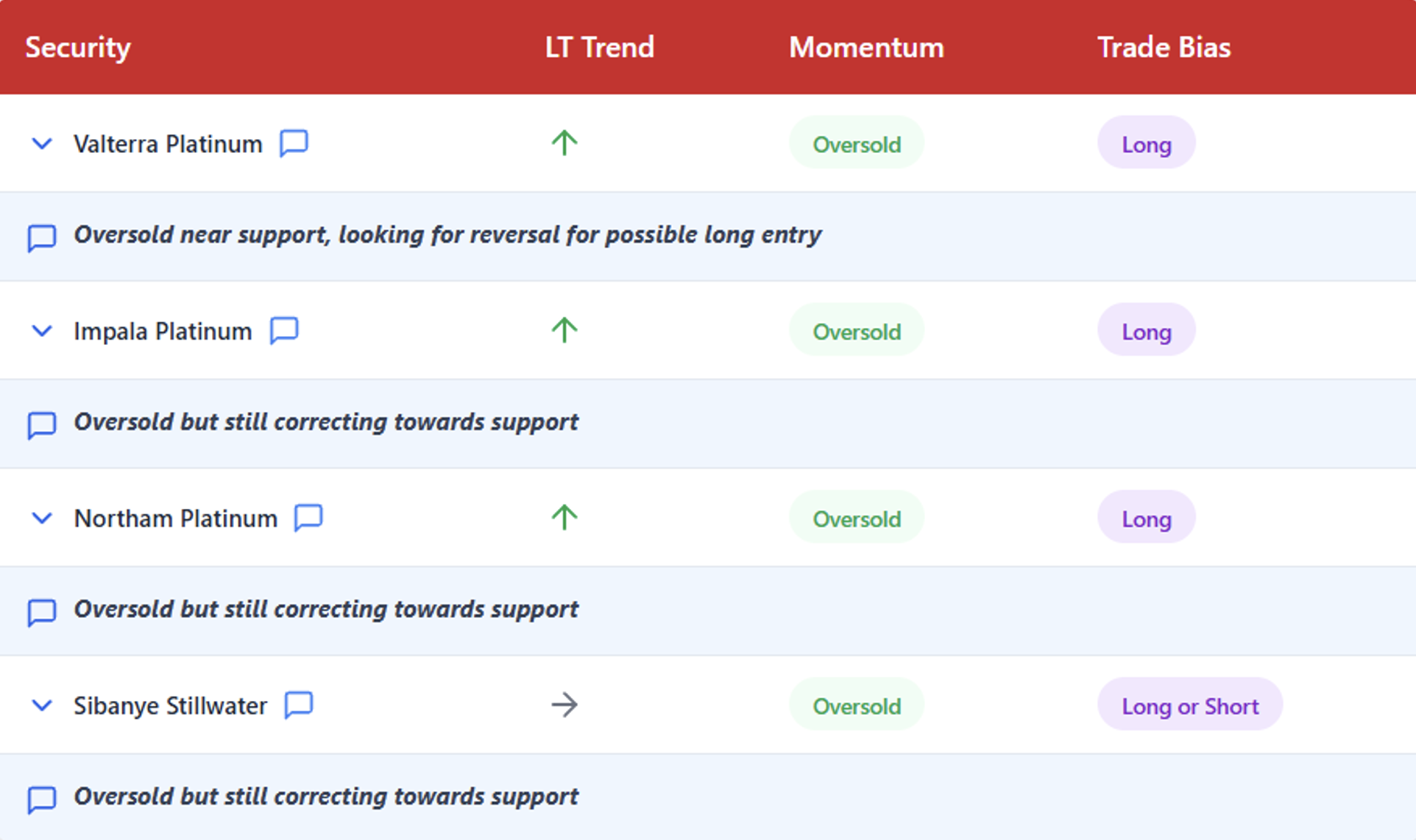
Task: Click the Long badge for Valterra Platinum
Action: [x=1146, y=143]
